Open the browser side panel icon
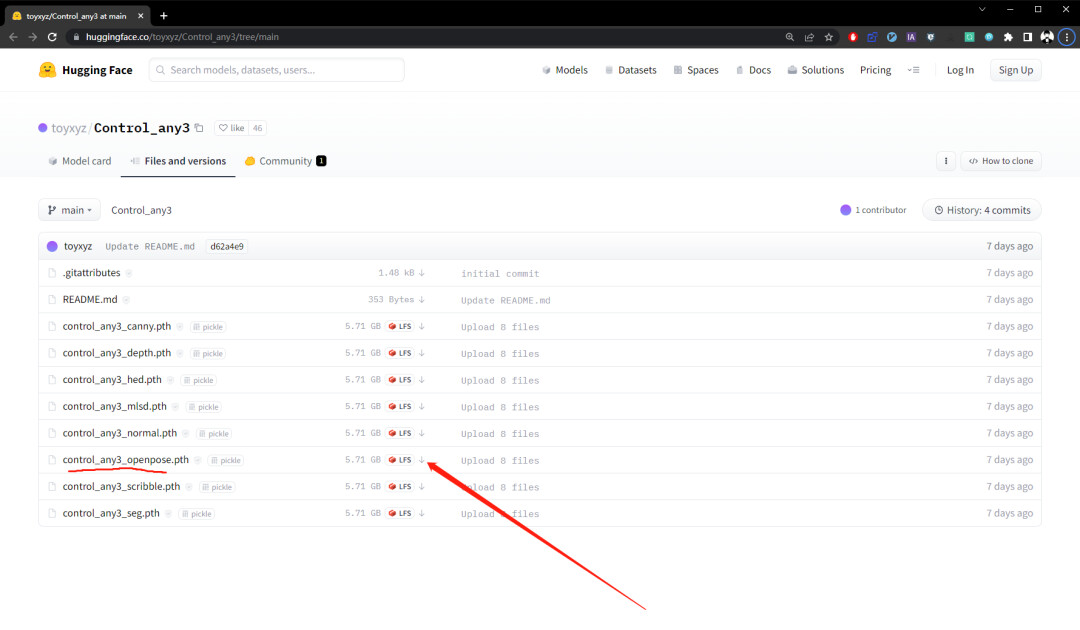 [1028, 37]
